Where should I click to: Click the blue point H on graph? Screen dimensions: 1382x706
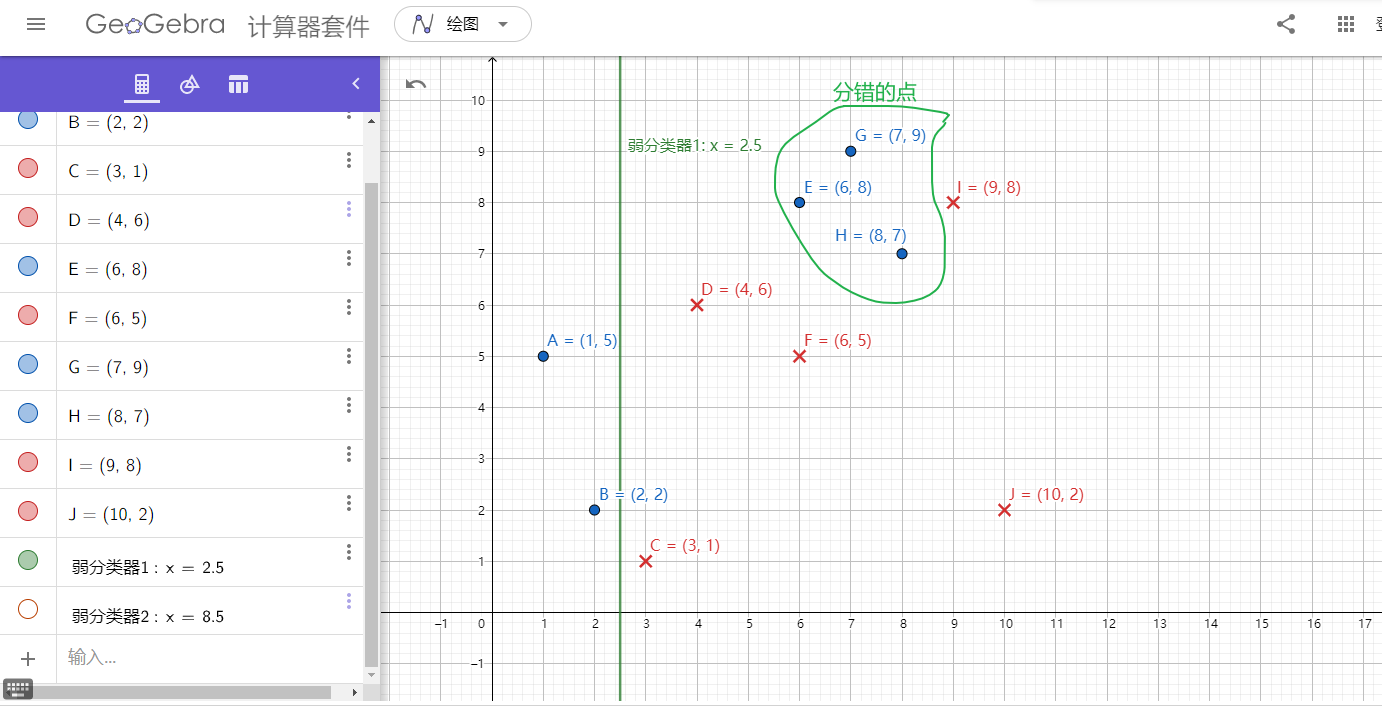902,254
